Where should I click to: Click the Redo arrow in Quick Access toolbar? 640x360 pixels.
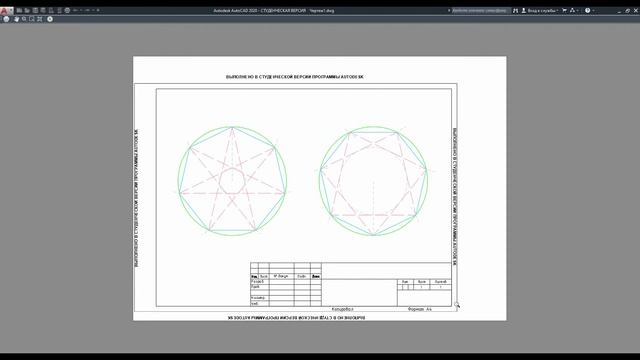[87, 10]
